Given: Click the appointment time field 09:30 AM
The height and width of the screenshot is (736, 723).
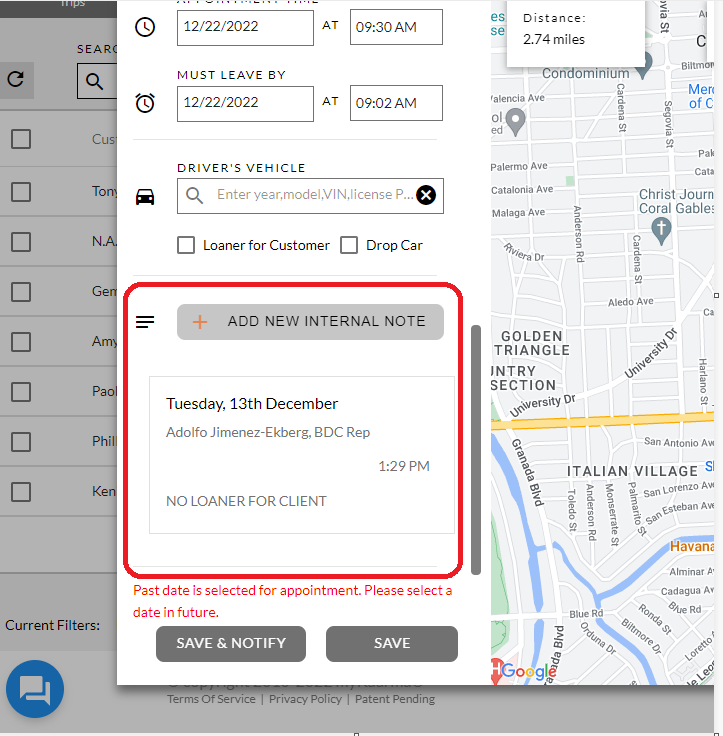Looking at the screenshot, I should tap(396, 27).
